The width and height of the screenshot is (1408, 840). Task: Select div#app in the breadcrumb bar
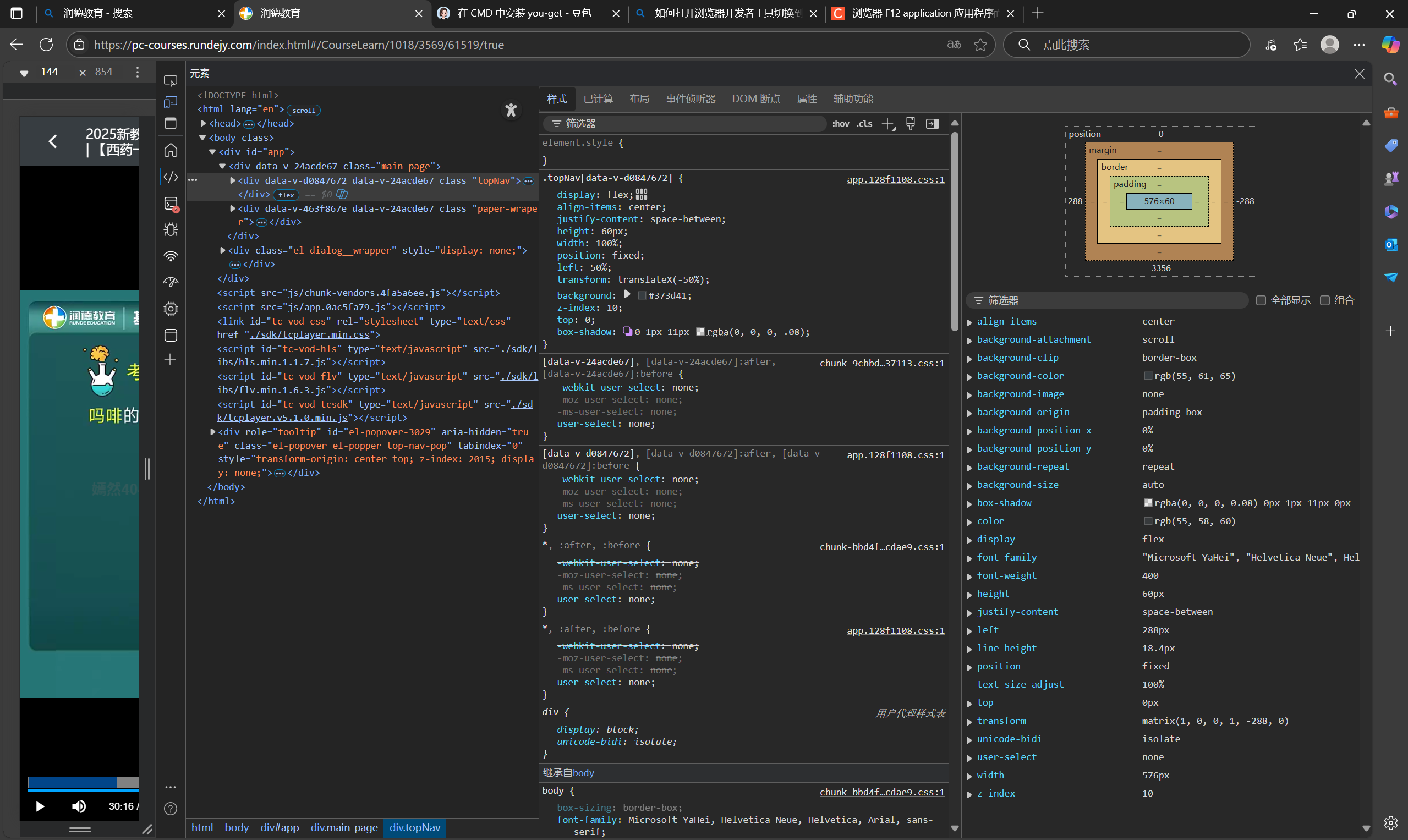click(x=279, y=827)
